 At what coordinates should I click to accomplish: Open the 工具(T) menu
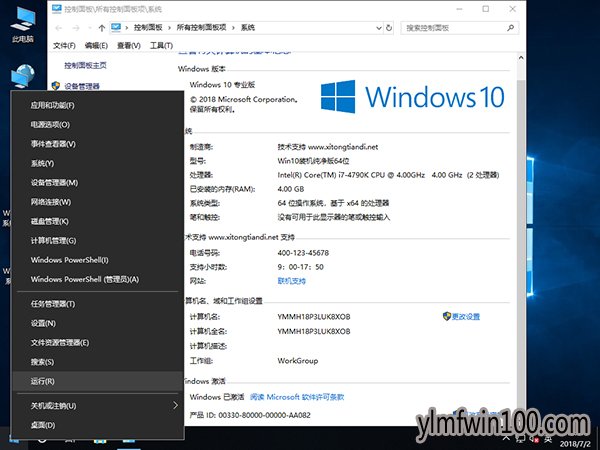pos(161,46)
